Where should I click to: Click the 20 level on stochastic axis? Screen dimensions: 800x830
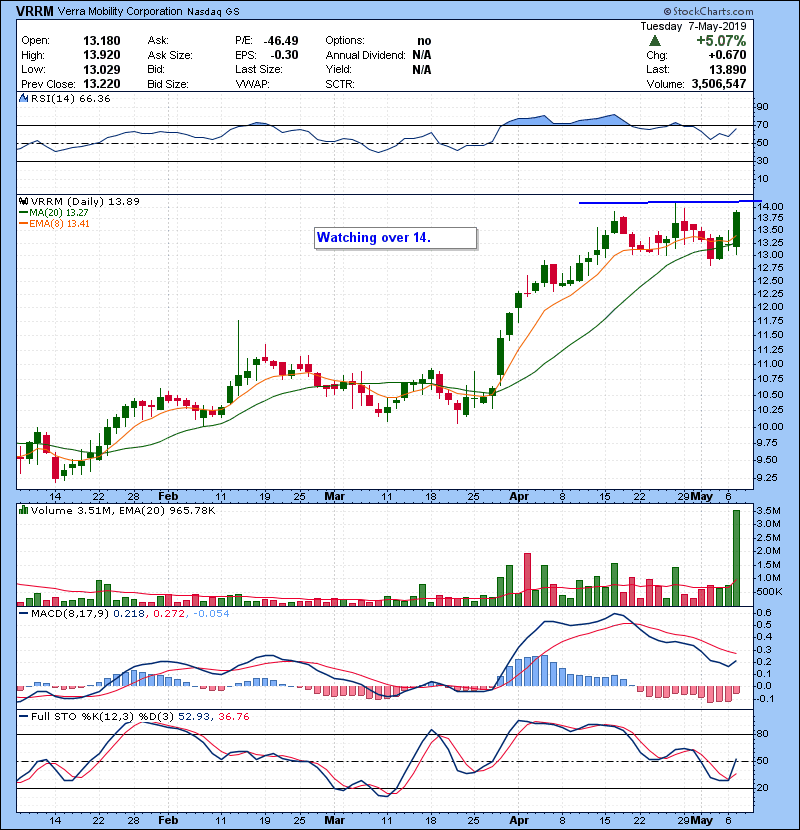762,788
